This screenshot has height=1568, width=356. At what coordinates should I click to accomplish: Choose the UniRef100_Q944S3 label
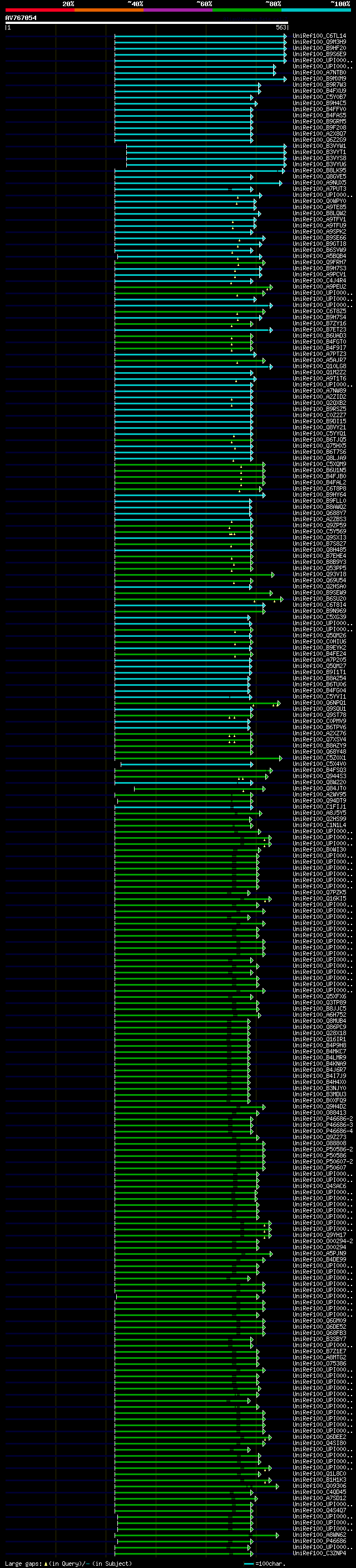click(x=319, y=776)
